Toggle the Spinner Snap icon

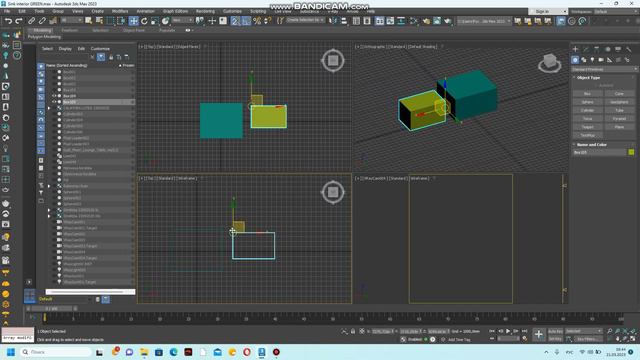(x=268, y=21)
